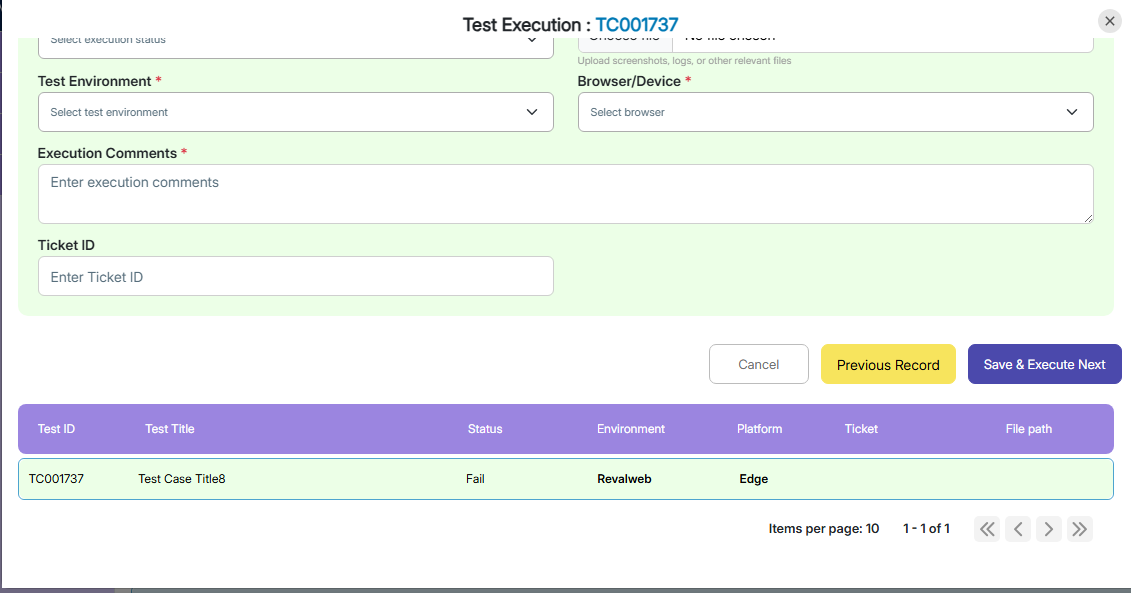Go to first page of results

tap(987, 529)
